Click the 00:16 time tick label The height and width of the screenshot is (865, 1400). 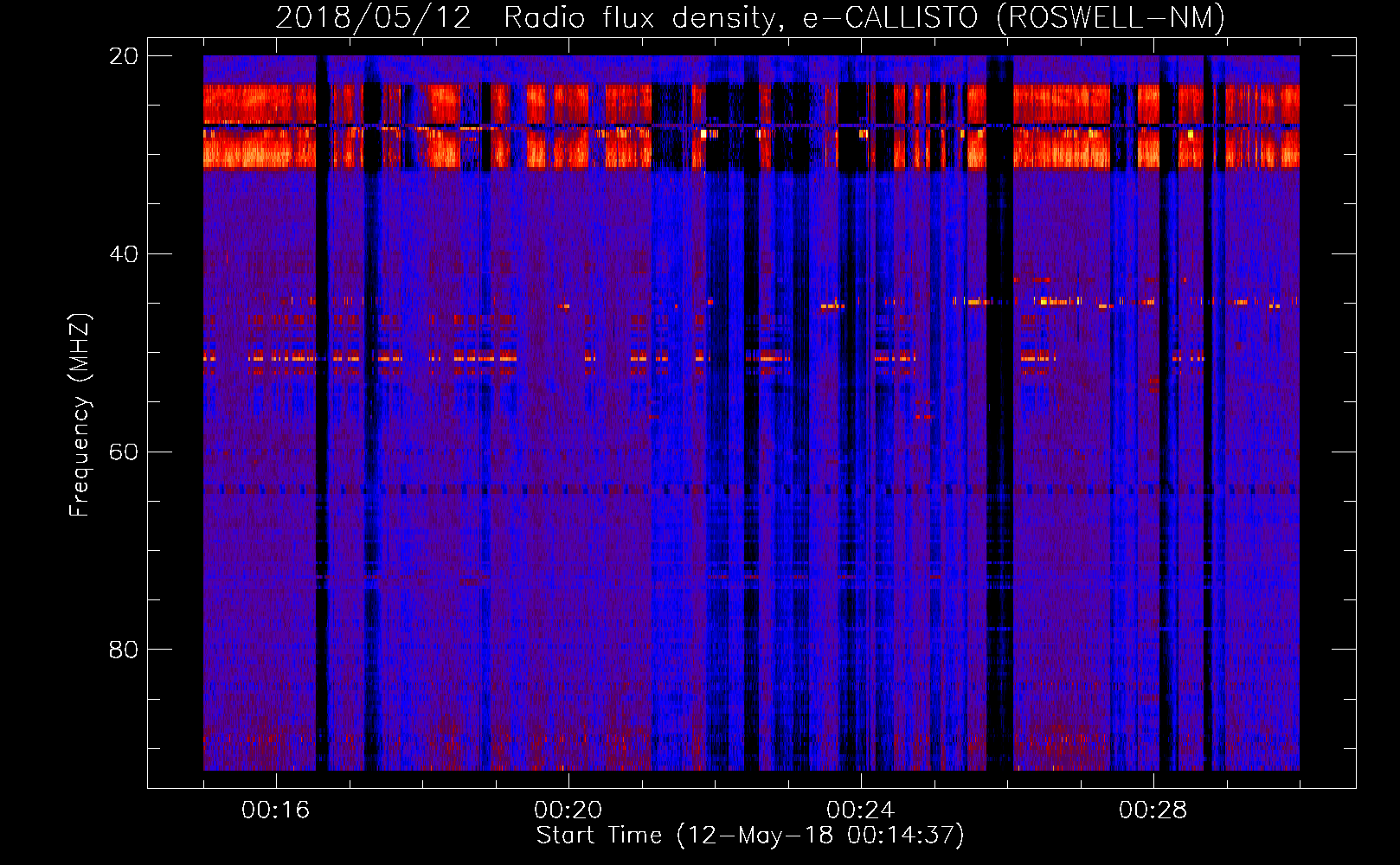(x=275, y=811)
